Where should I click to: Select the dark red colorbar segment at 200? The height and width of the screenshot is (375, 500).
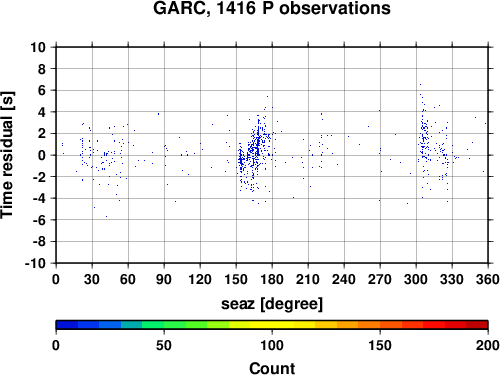click(477, 325)
